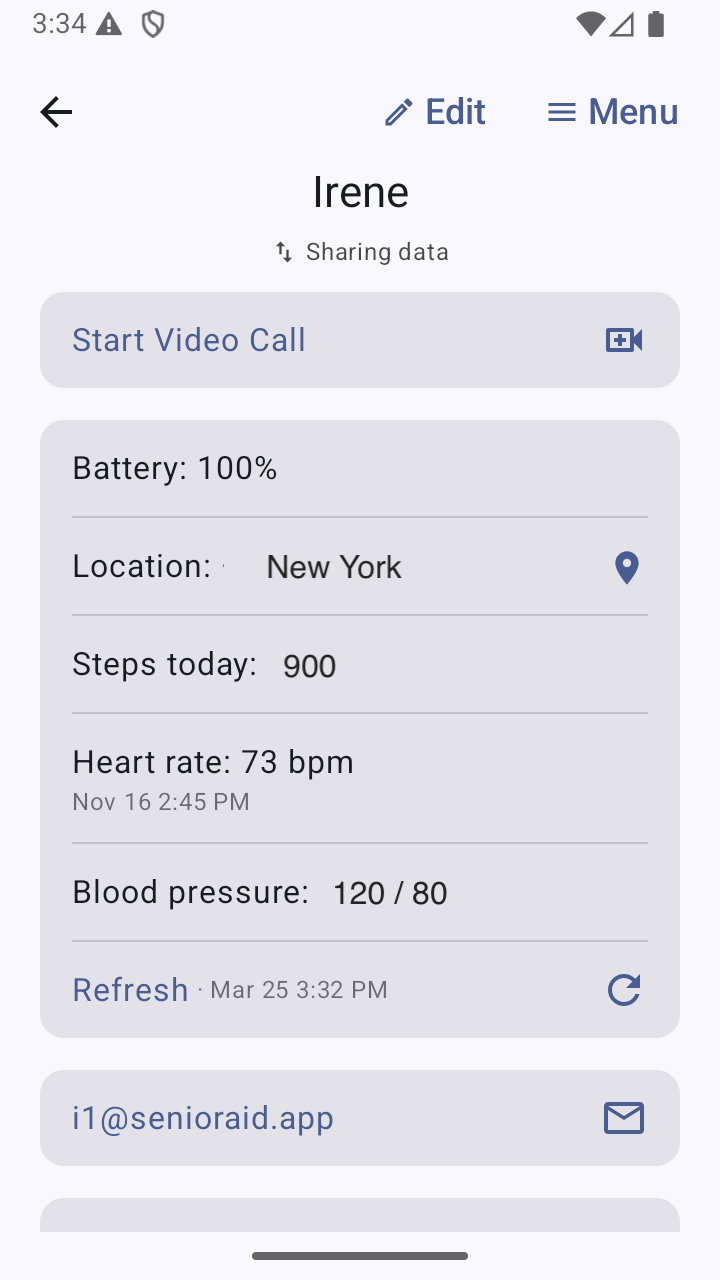Tap the warning triangle in status bar
This screenshot has height=1280, width=720.
(x=109, y=25)
